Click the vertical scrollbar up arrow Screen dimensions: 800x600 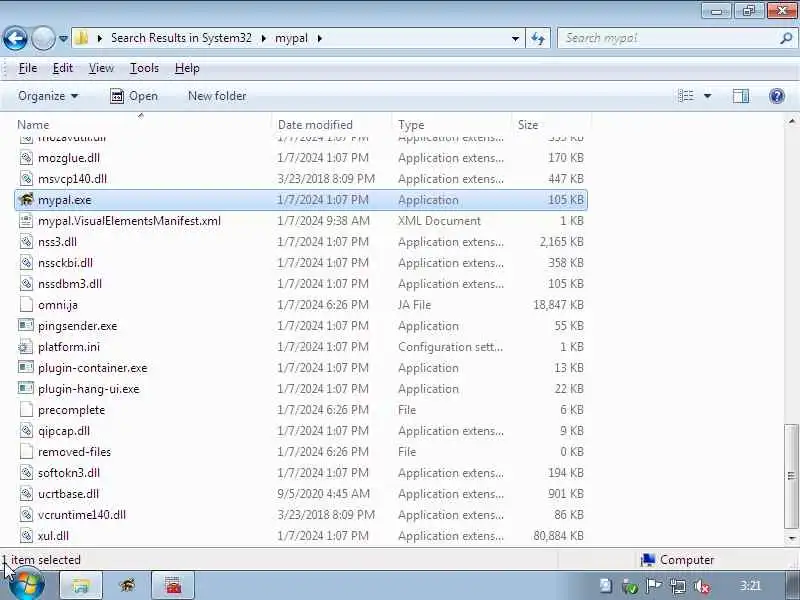791,121
